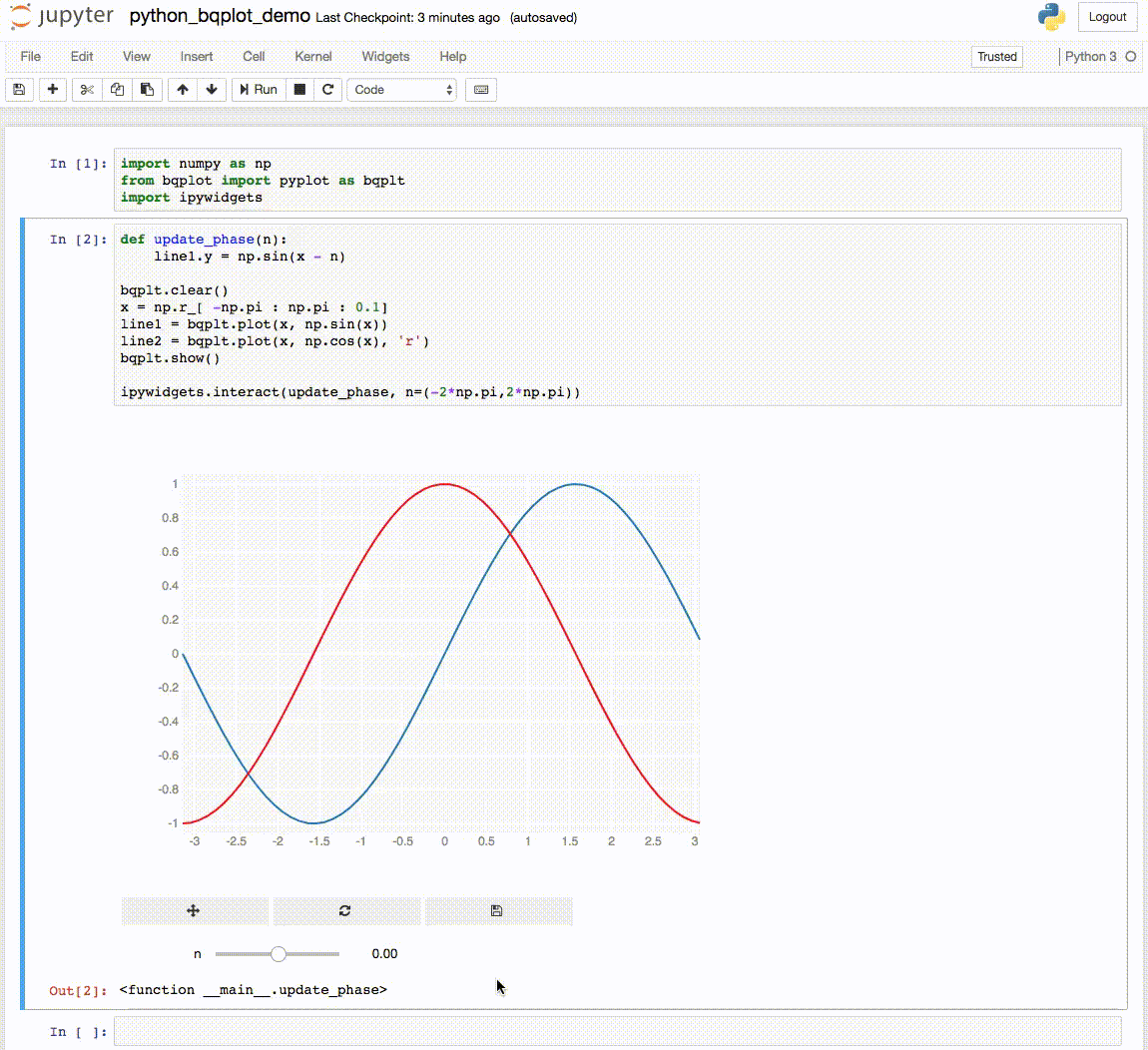This screenshot has width=1148, height=1050.
Task: Toggle pan-zoom mode on the plot
Action: click(x=195, y=910)
